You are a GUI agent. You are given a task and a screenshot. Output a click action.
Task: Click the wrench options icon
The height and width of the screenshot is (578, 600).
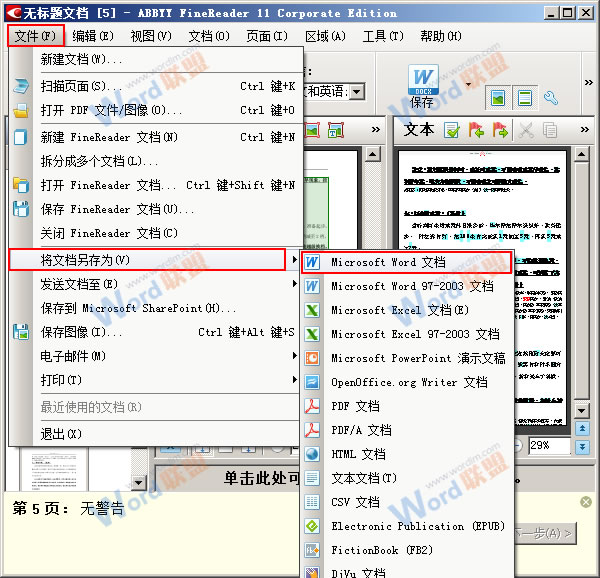[x=551, y=98]
